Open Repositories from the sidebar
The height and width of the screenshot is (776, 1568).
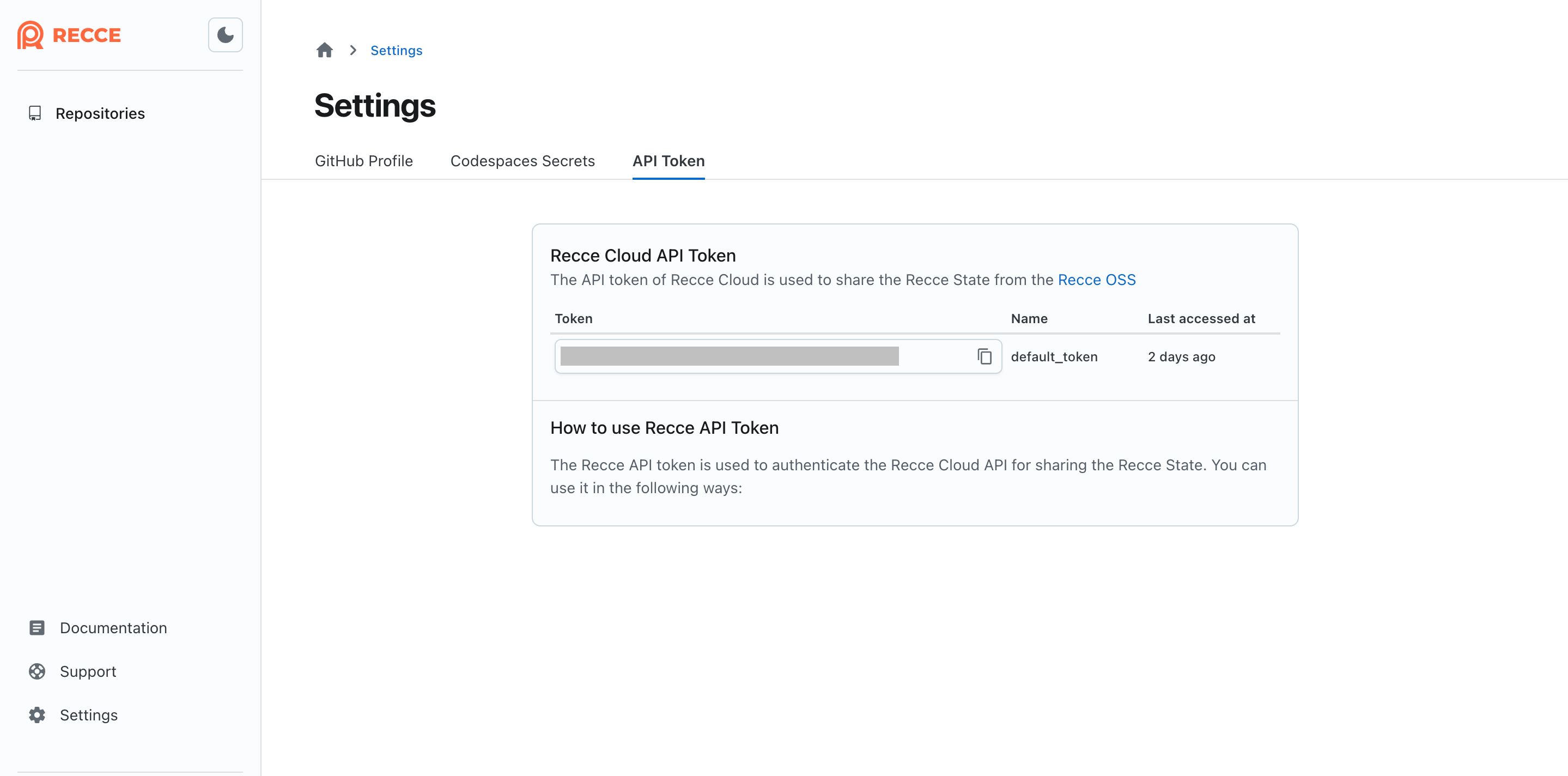tap(100, 113)
